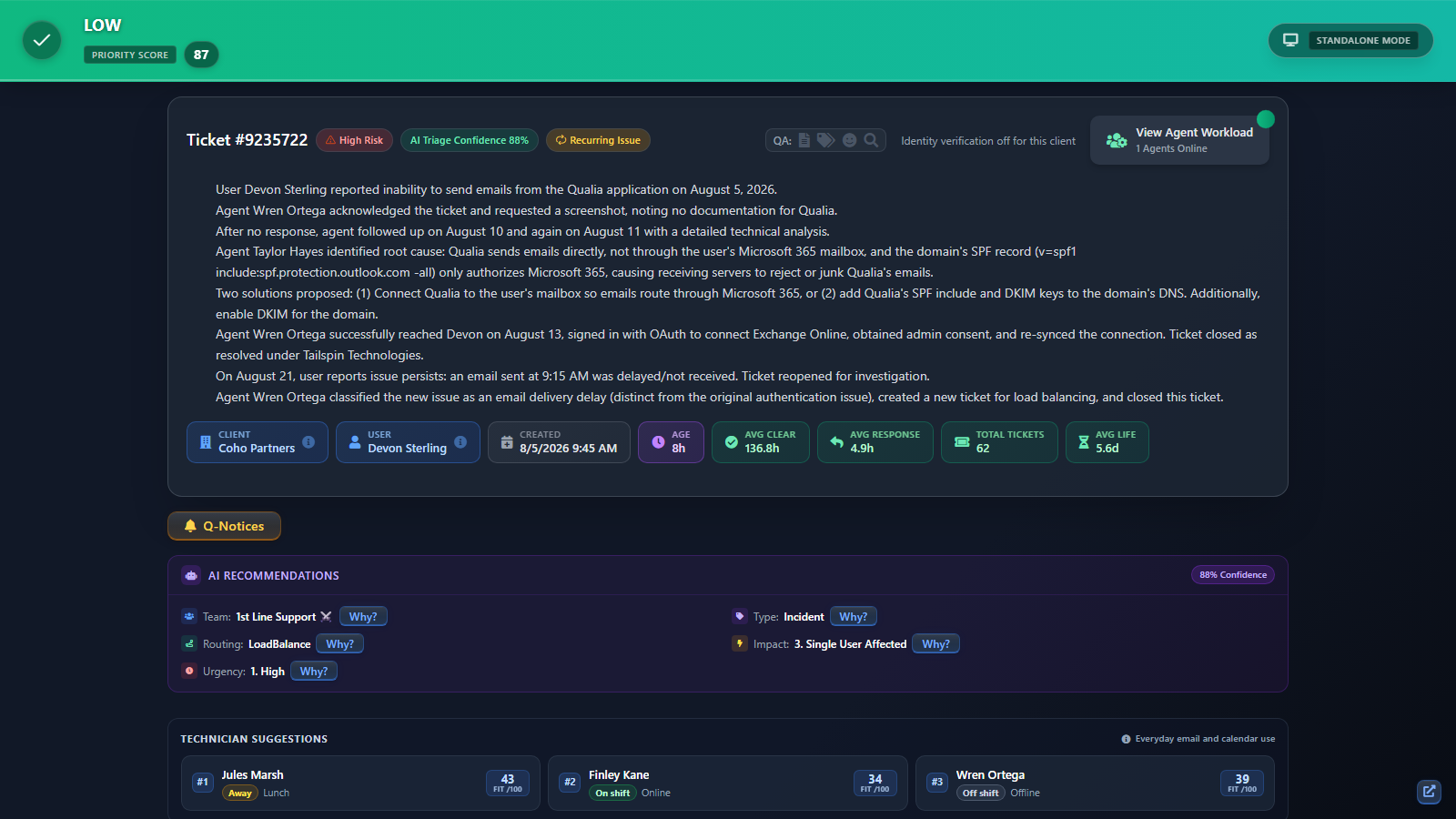Click the monitor icon beside Standalone Mode
1456x819 pixels.
(1290, 40)
